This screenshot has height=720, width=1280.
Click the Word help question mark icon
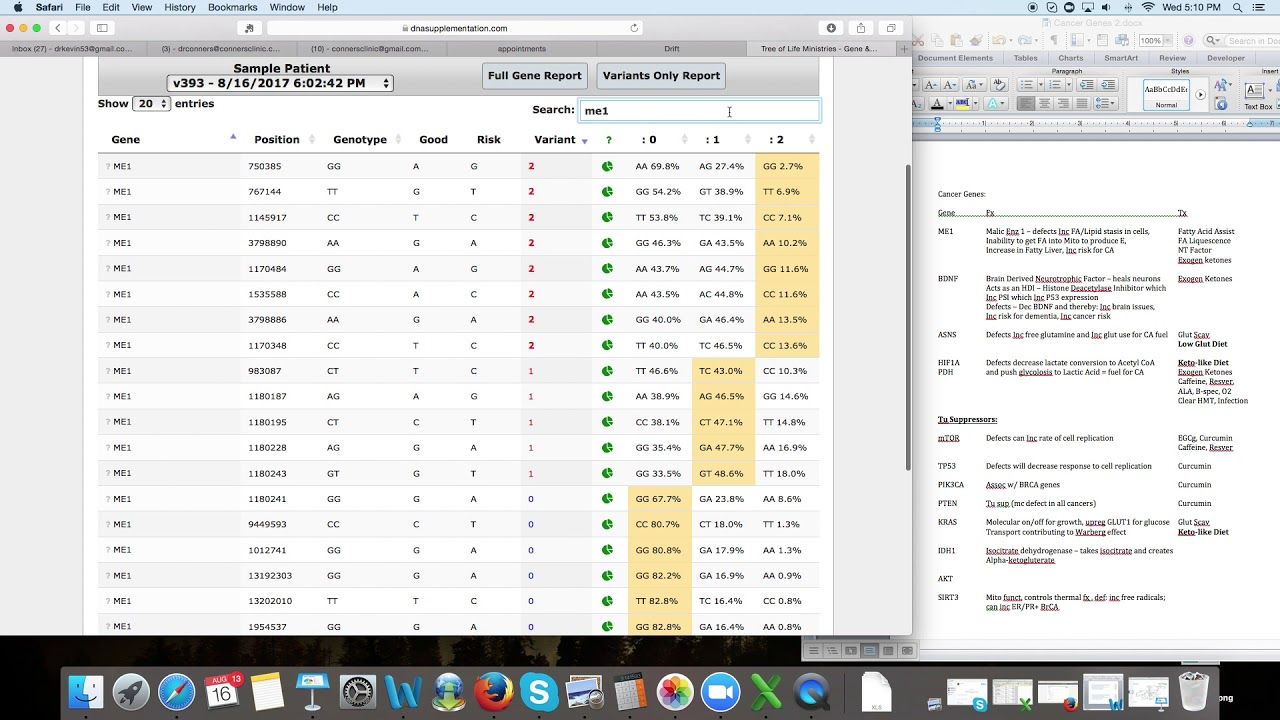[x=1189, y=41]
